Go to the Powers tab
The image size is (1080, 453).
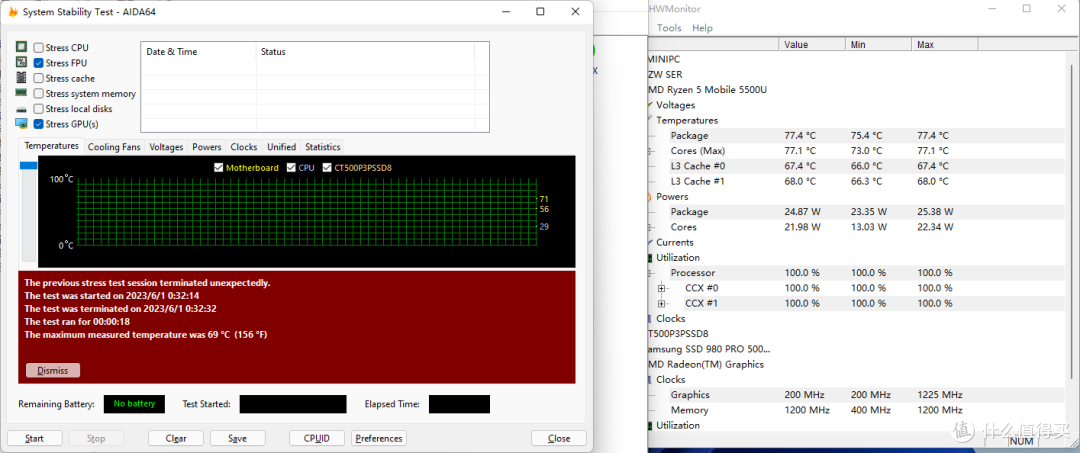207,147
